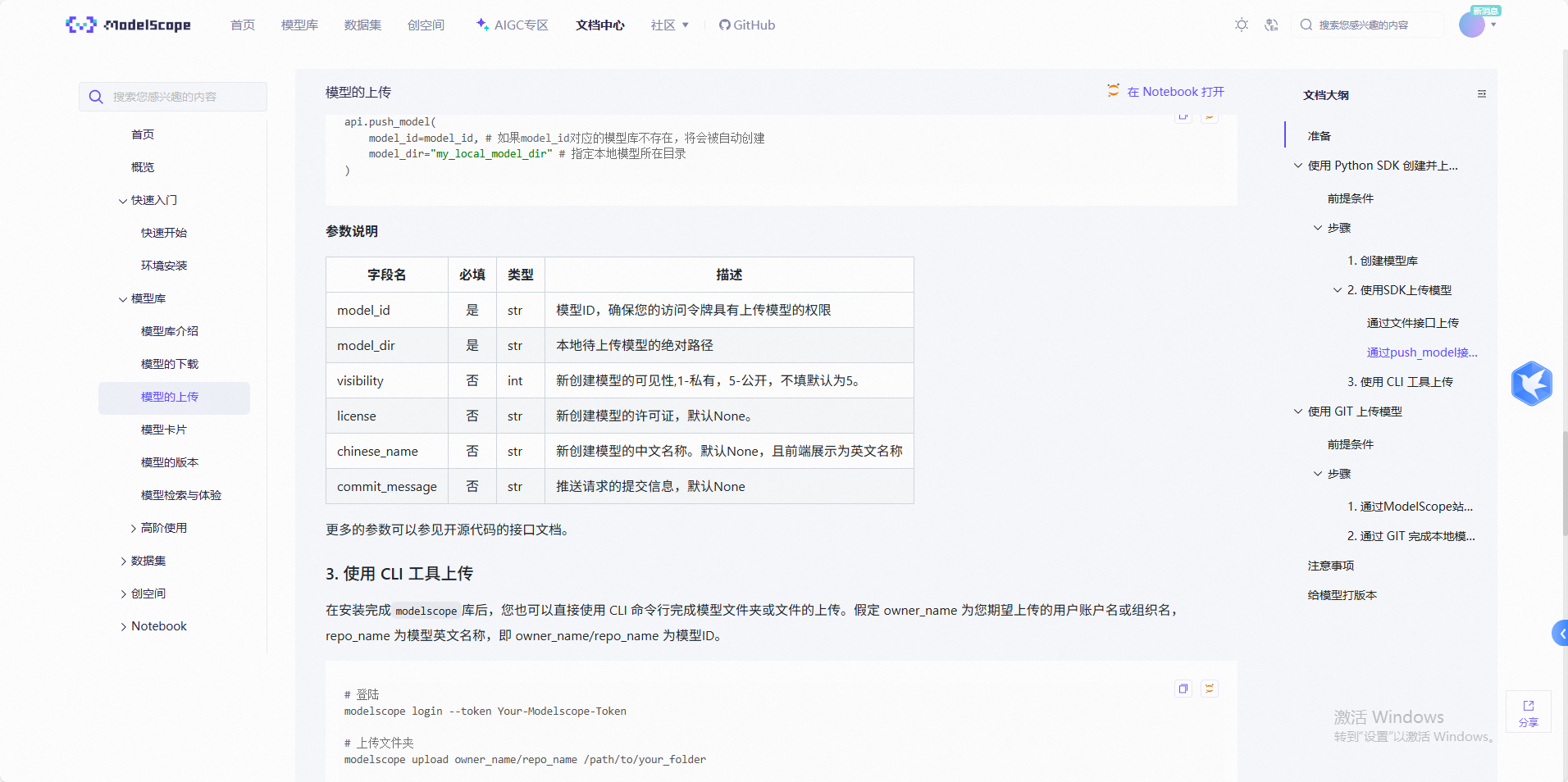Image resolution: width=1568 pixels, height=782 pixels.
Task: Switch to 首页 in the navbar
Action: (x=242, y=25)
